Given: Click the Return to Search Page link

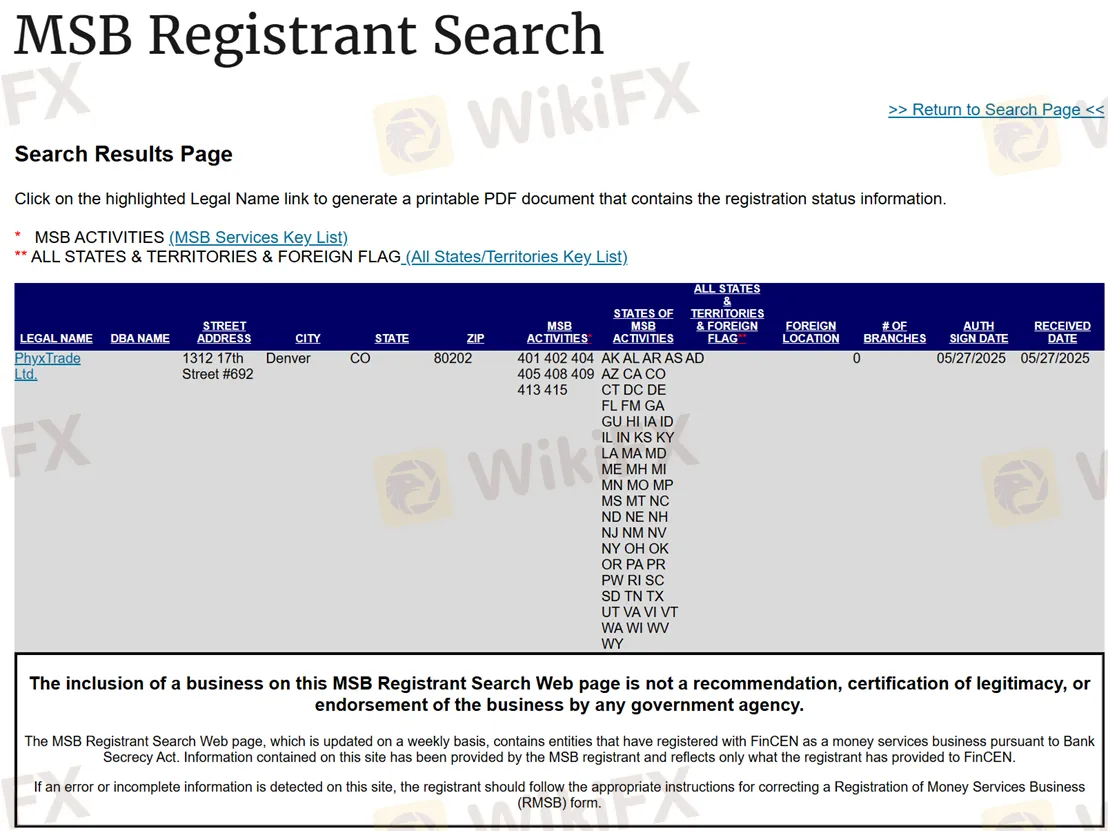Looking at the screenshot, I should [x=996, y=110].
